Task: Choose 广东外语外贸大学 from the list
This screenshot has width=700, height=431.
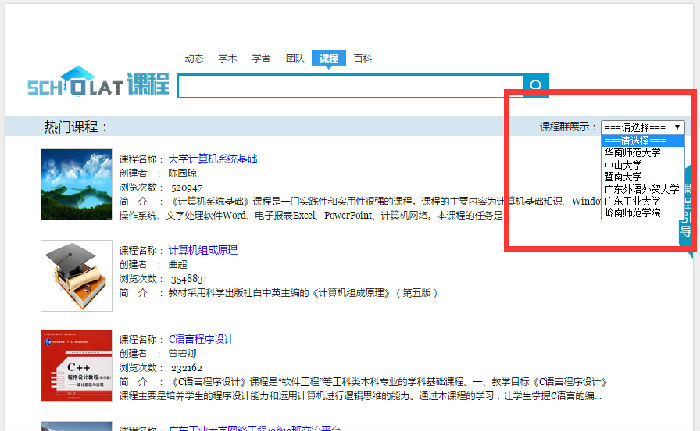Action: coord(642,189)
